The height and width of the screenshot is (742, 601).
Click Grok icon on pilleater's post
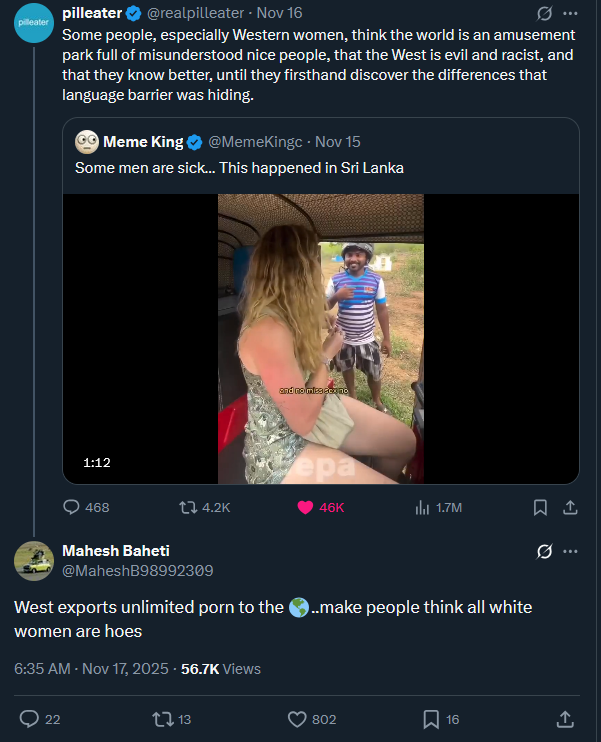(545, 14)
